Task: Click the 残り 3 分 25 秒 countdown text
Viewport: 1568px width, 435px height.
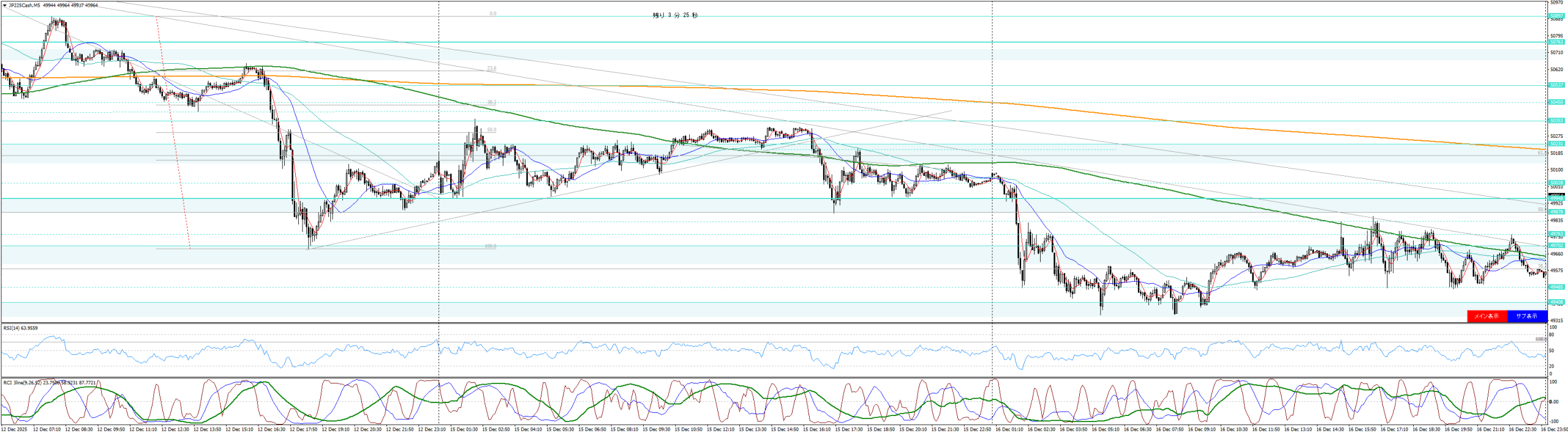Action: coord(675,15)
